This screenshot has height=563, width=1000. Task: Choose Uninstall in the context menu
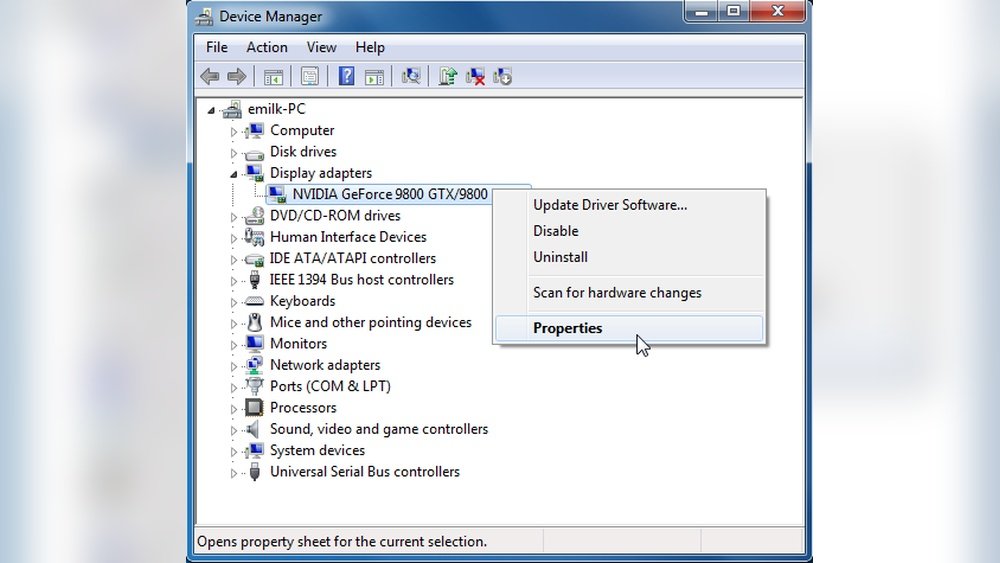coord(560,257)
